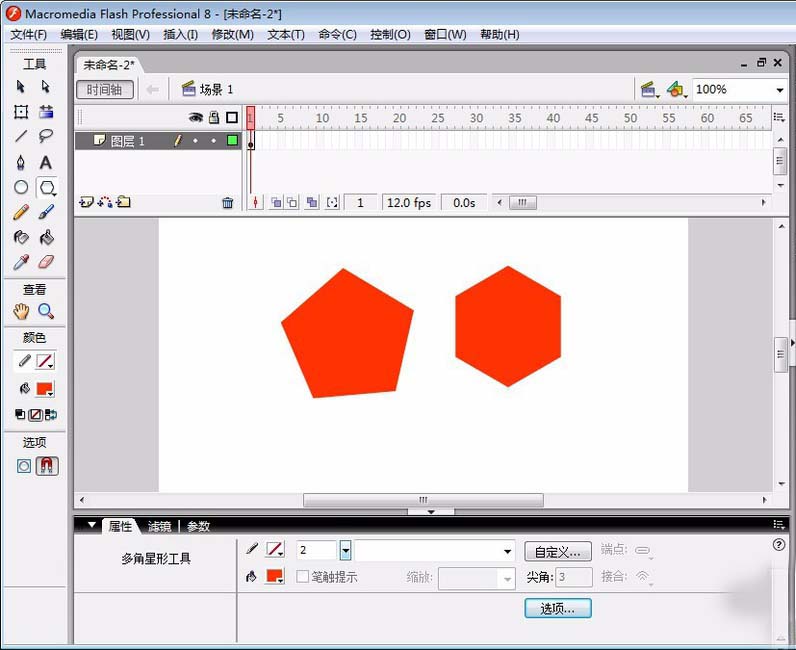The image size is (796, 650).
Task: Open the 文件(F) menu
Action: pos(28,35)
